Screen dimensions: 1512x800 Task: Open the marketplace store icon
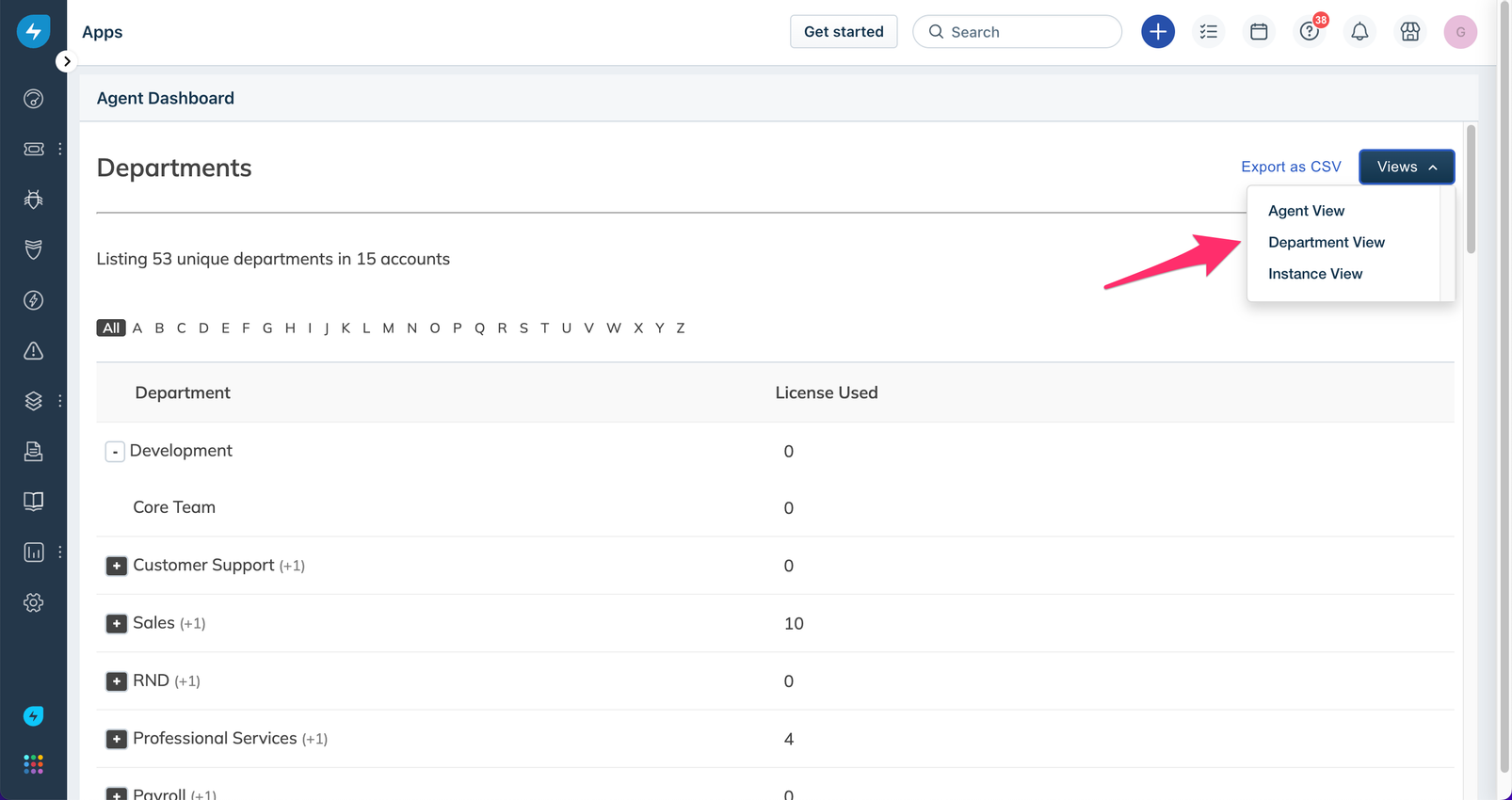1409,32
